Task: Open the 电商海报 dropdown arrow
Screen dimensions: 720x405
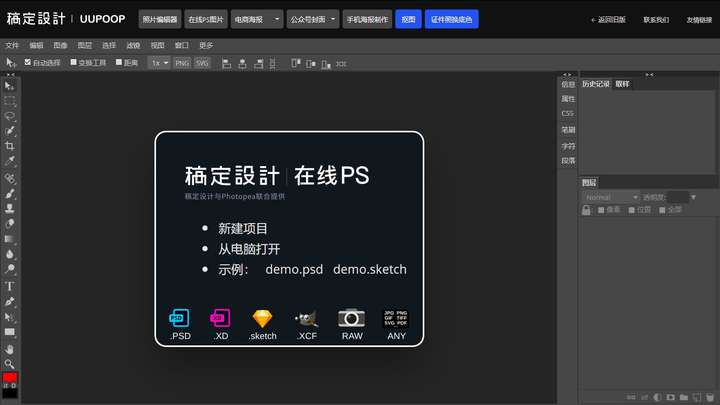Action: pos(276,19)
